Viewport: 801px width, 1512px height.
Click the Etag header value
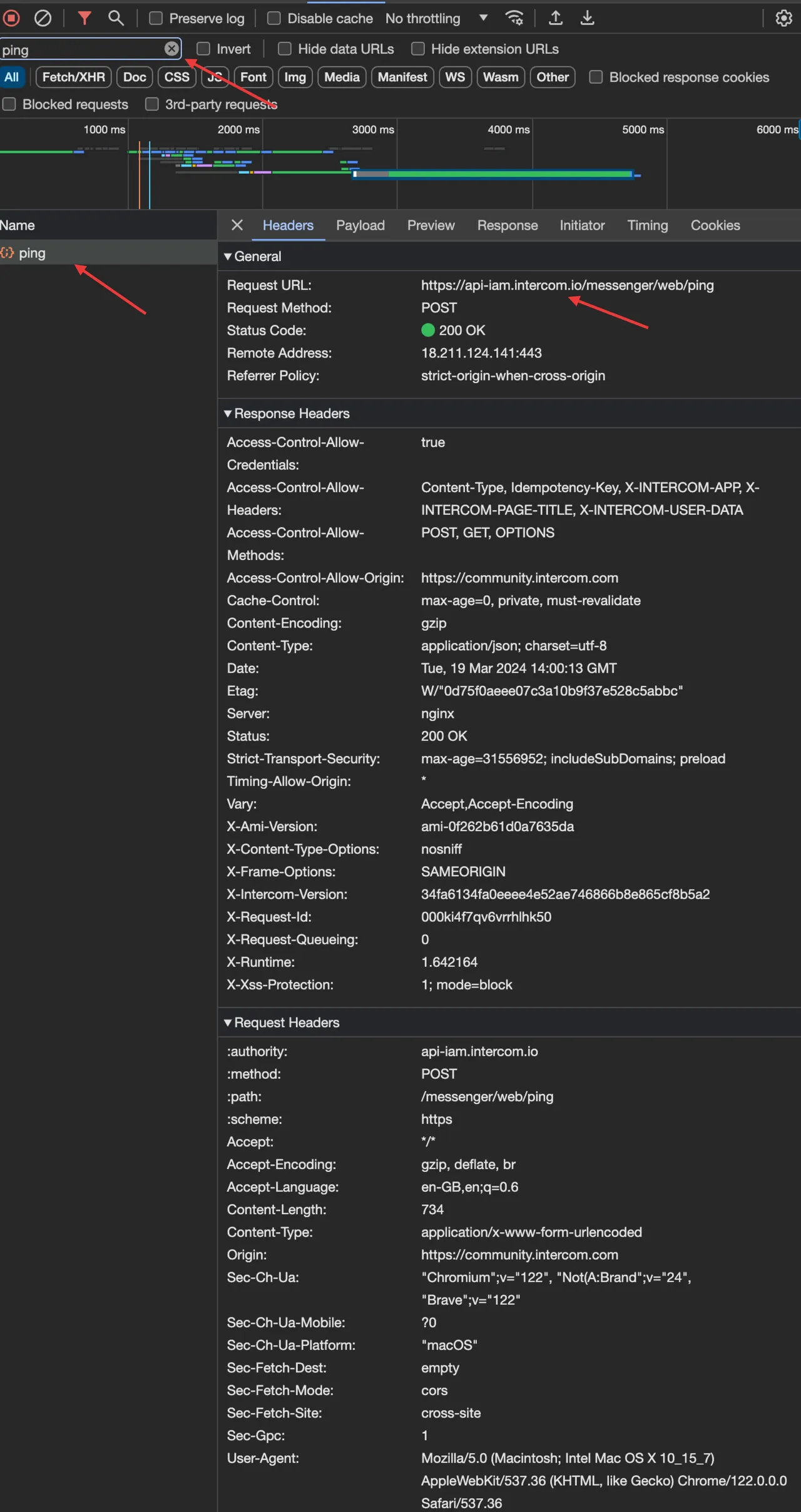[x=552, y=691]
